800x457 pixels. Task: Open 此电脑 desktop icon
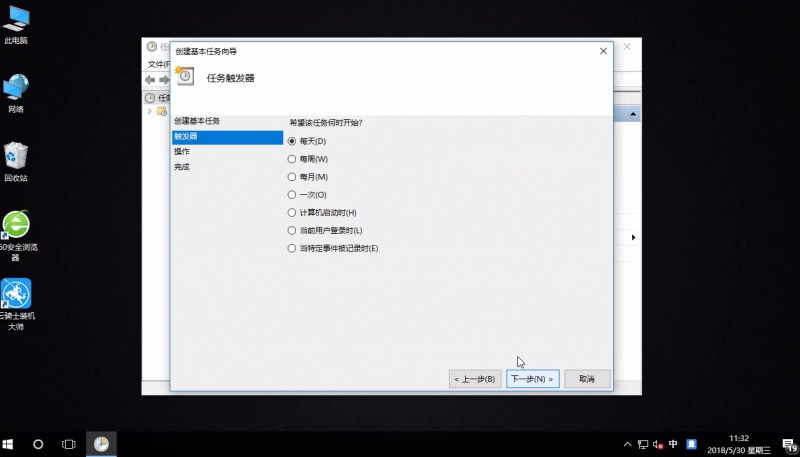tap(16, 25)
